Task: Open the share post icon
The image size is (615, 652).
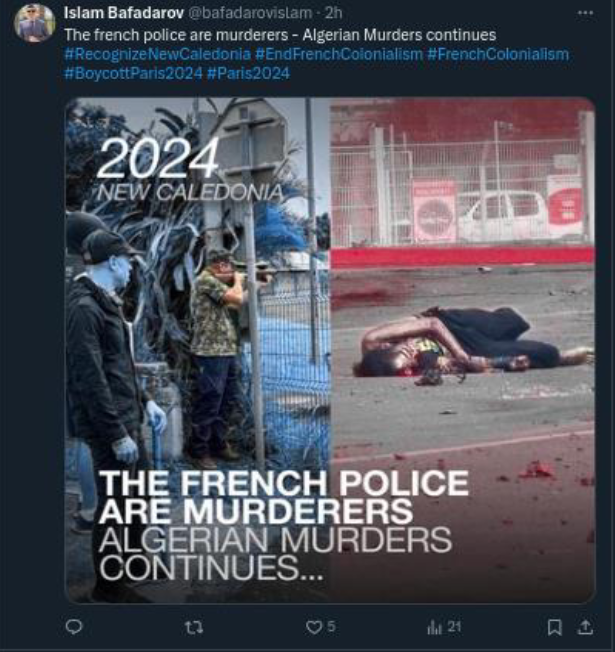Action: point(585,627)
